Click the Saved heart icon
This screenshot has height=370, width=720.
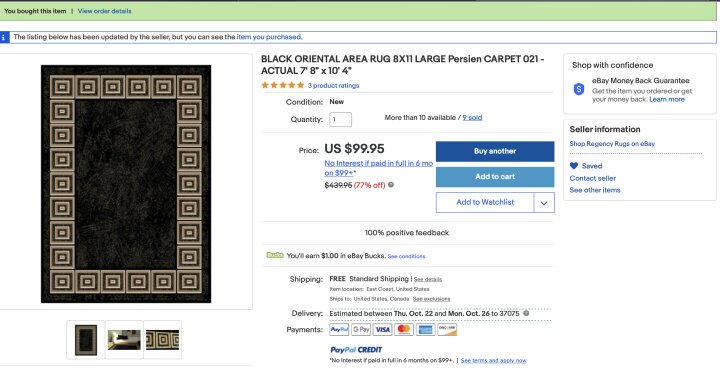tap(574, 166)
